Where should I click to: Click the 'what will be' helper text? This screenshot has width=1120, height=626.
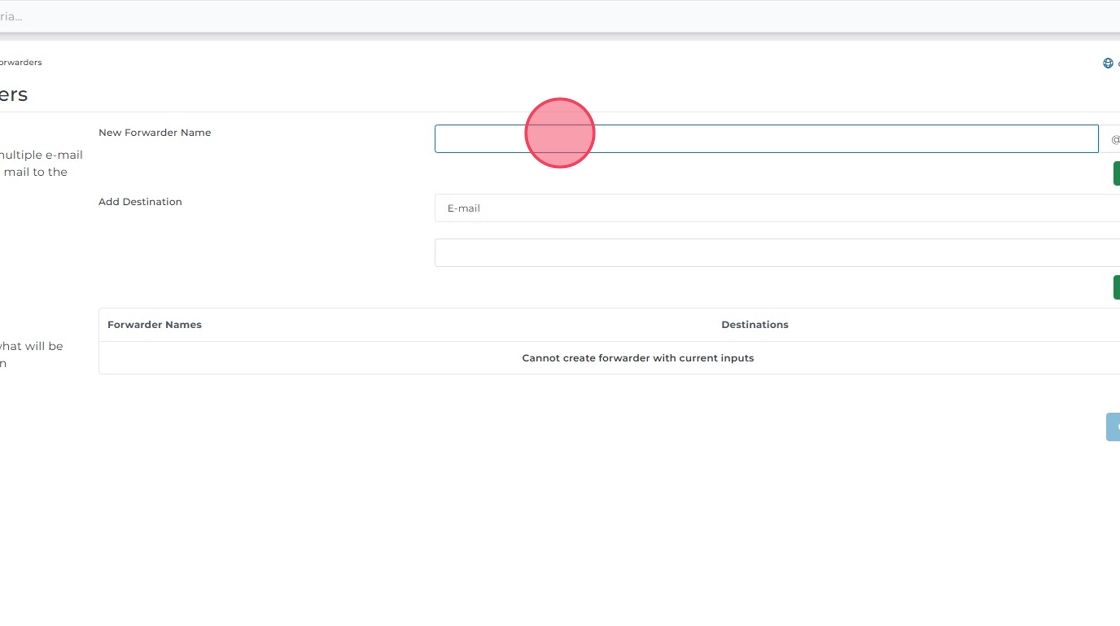click(31, 346)
